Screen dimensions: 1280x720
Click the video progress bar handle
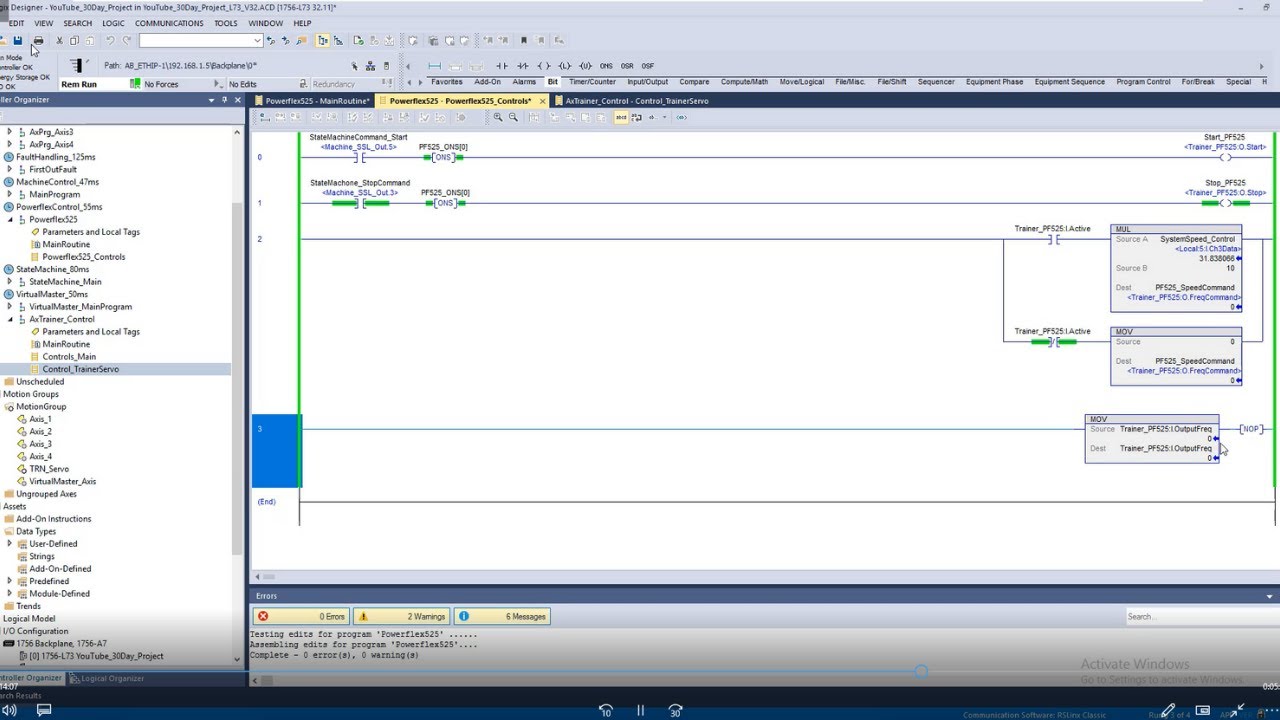[920, 672]
